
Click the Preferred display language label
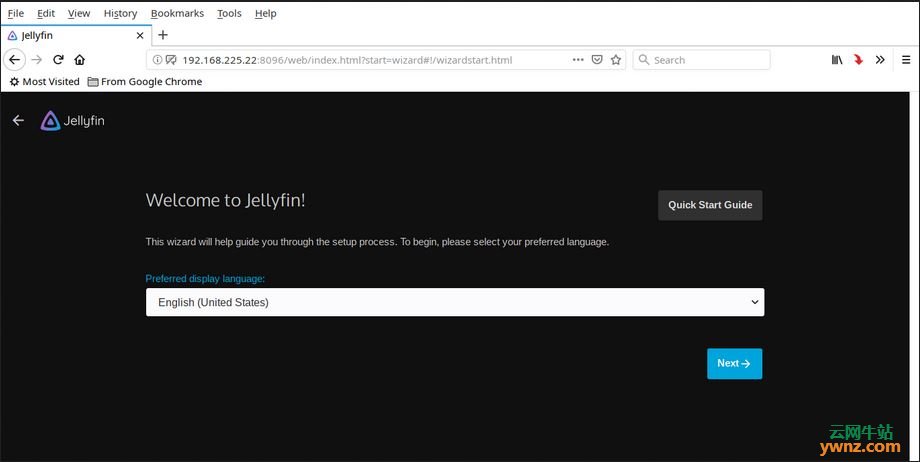pos(205,279)
